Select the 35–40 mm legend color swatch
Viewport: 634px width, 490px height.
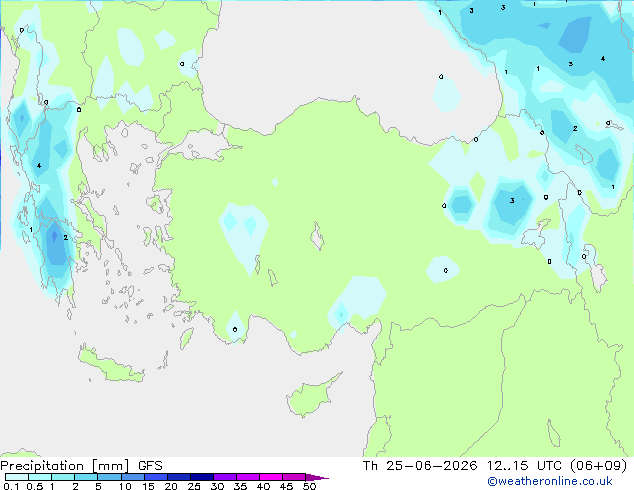tap(248, 477)
